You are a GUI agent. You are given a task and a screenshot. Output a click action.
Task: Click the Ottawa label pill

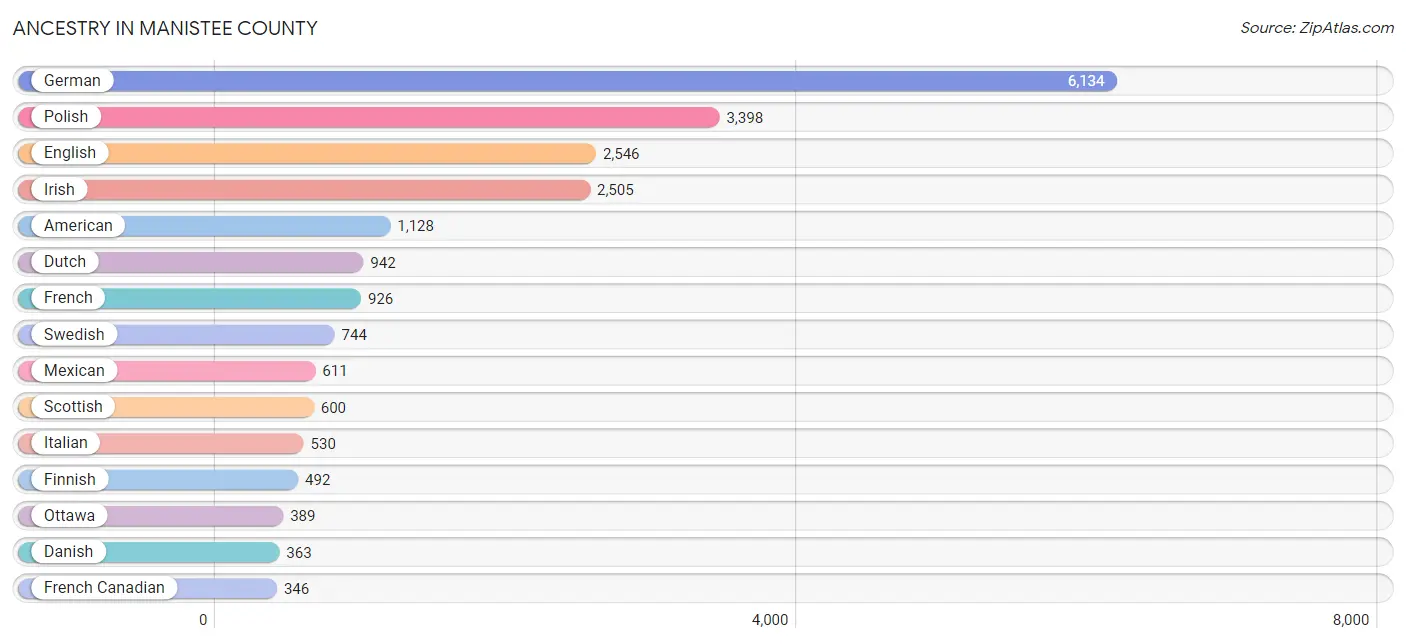(x=70, y=516)
